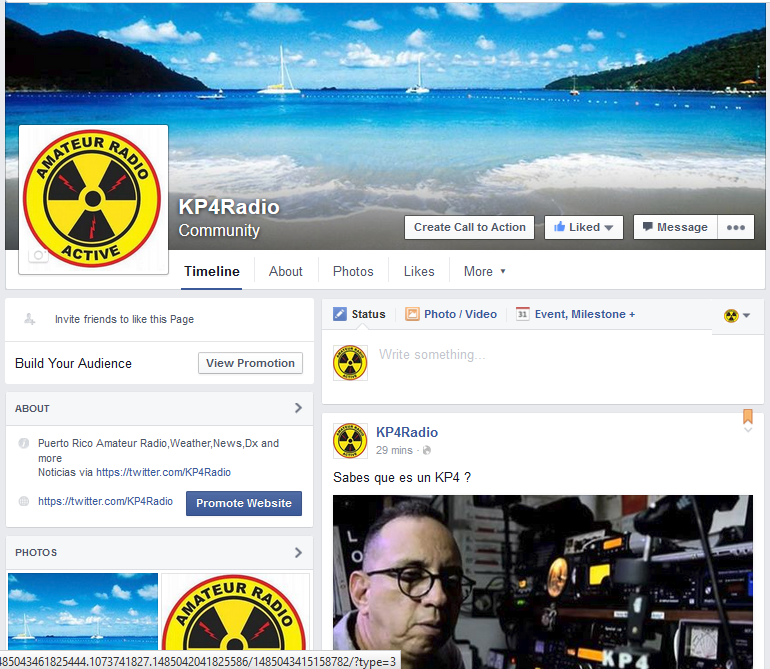Click Invite friends to like this Page
The height and width of the screenshot is (669, 770).
(x=124, y=319)
